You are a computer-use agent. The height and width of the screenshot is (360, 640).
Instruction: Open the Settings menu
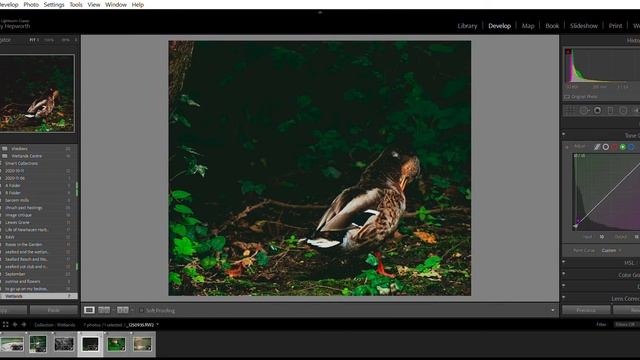[54, 4]
